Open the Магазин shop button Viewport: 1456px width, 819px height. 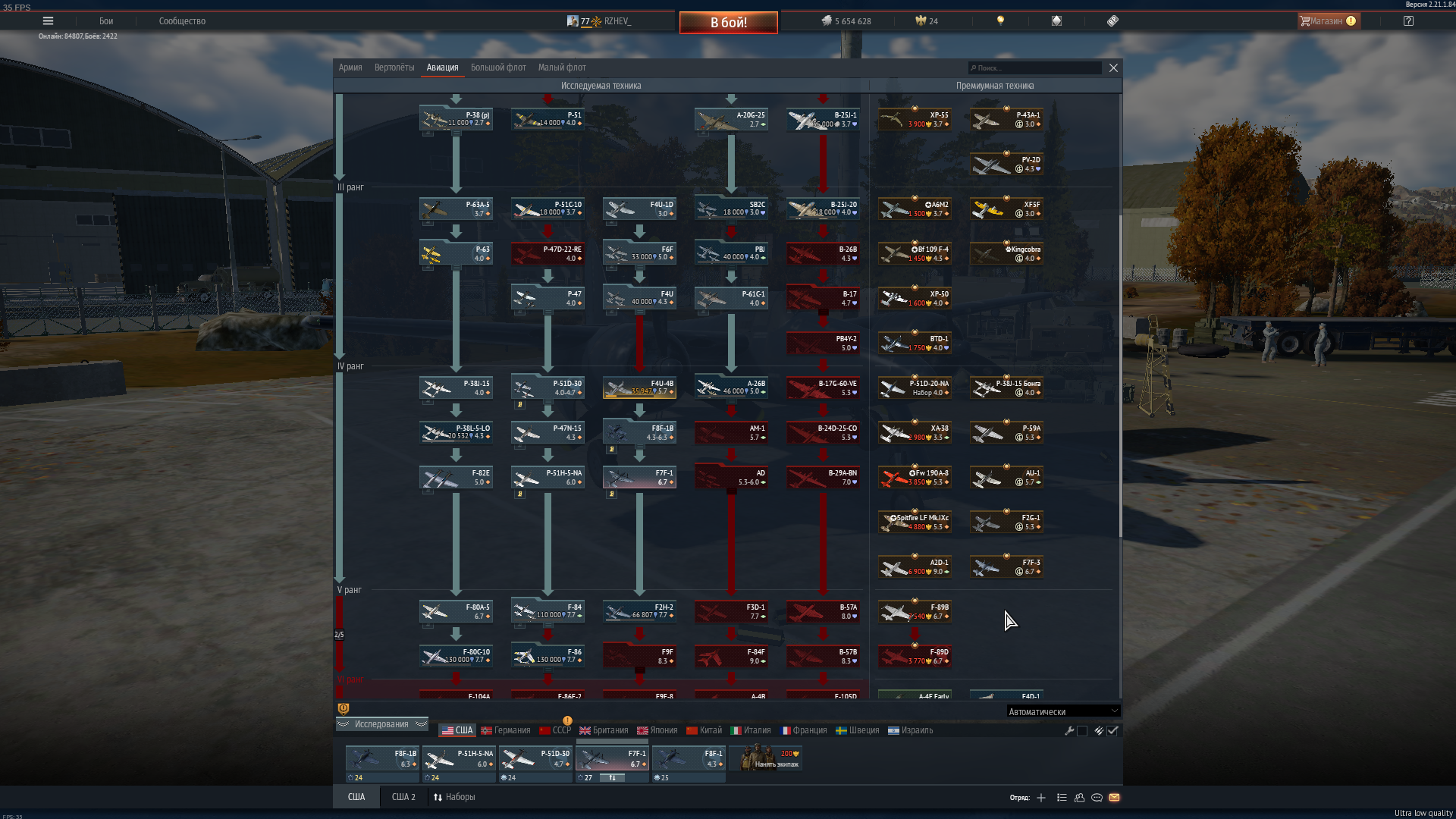(1329, 21)
